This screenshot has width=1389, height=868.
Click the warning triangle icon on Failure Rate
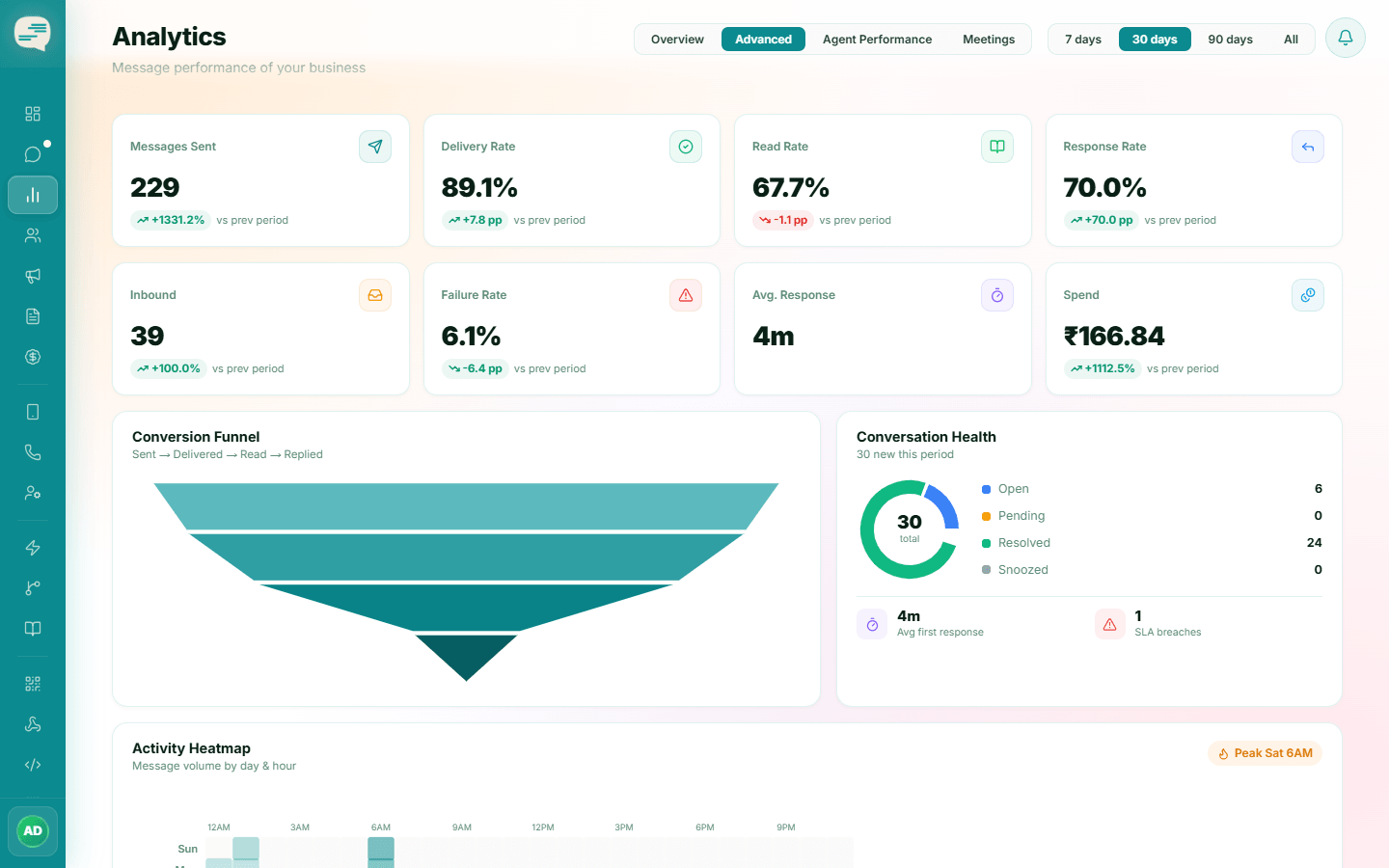[686, 295]
